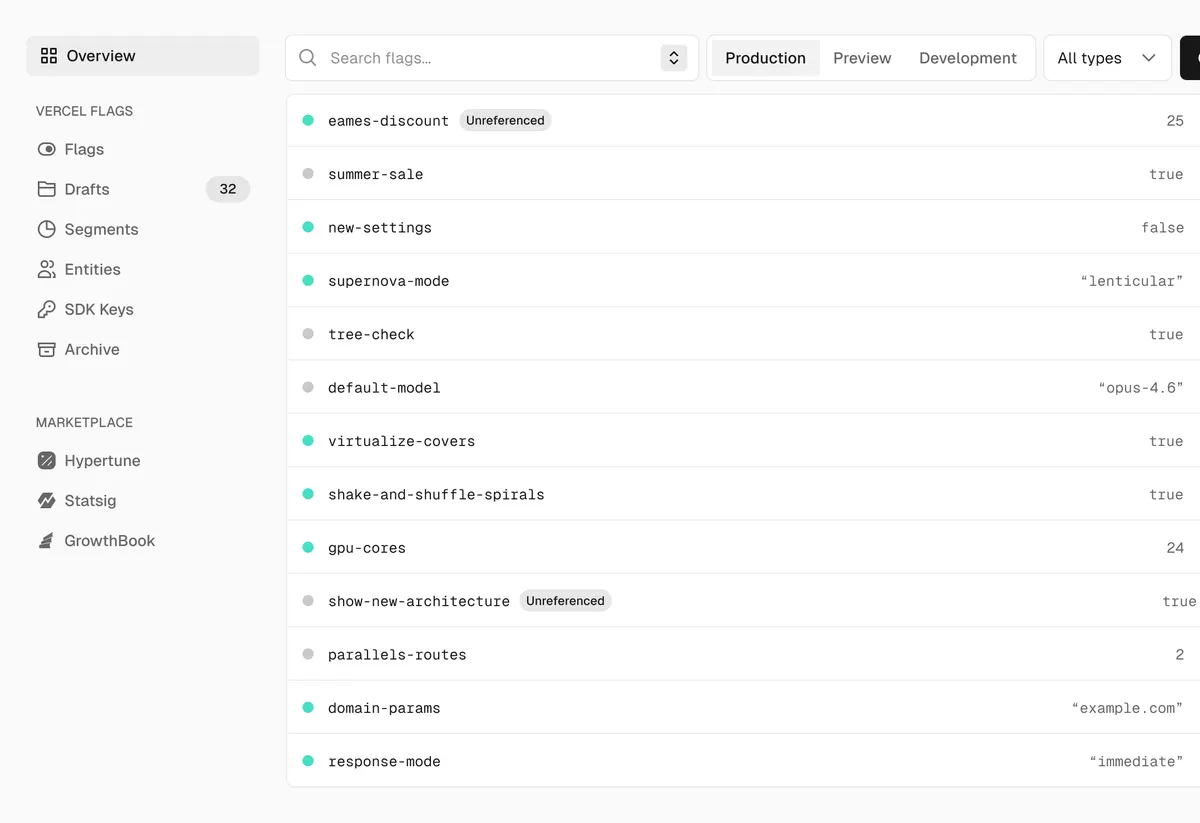Open the virtualize-covers flag

point(401,441)
